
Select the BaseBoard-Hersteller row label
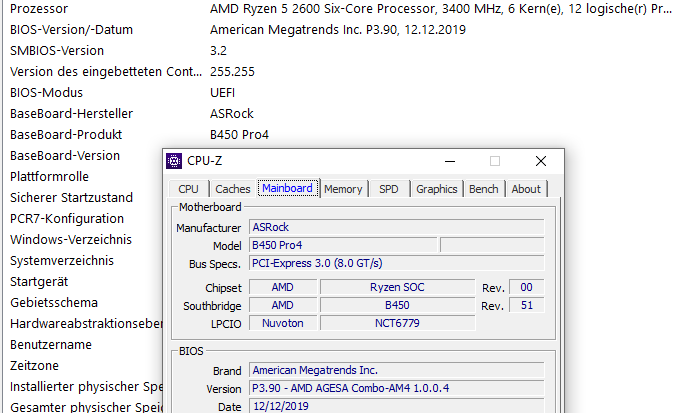click(x=71, y=114)
